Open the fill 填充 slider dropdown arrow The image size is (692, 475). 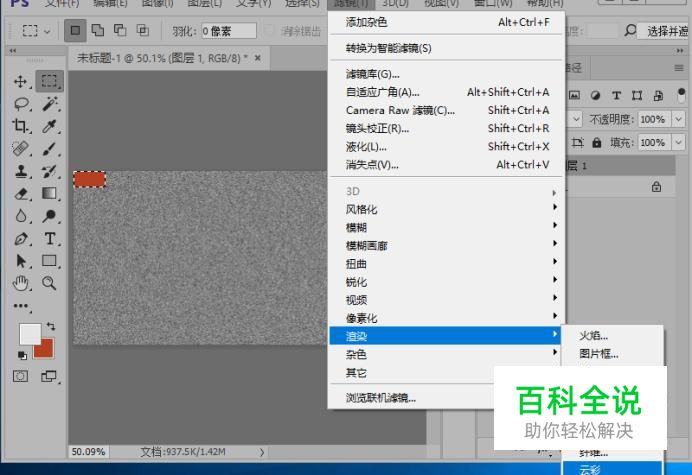pos(678,142)
